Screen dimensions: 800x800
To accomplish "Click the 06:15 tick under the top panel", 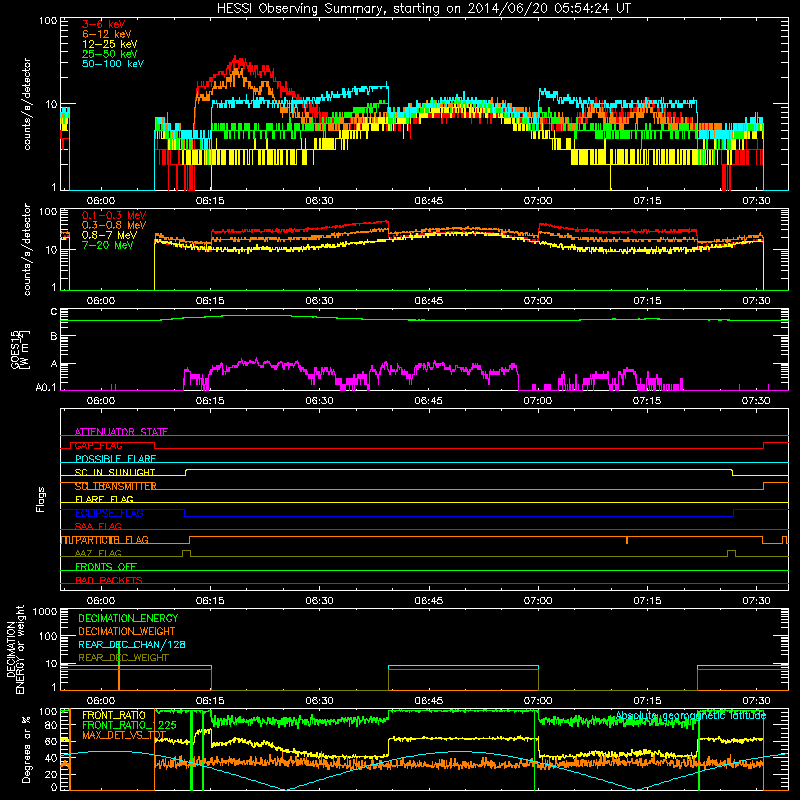I will click(210, 201).
